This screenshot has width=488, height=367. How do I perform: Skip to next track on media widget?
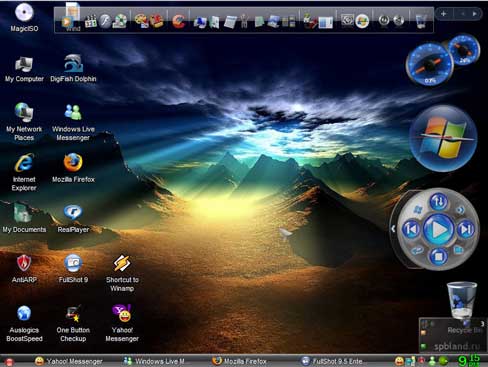(466, 229)
